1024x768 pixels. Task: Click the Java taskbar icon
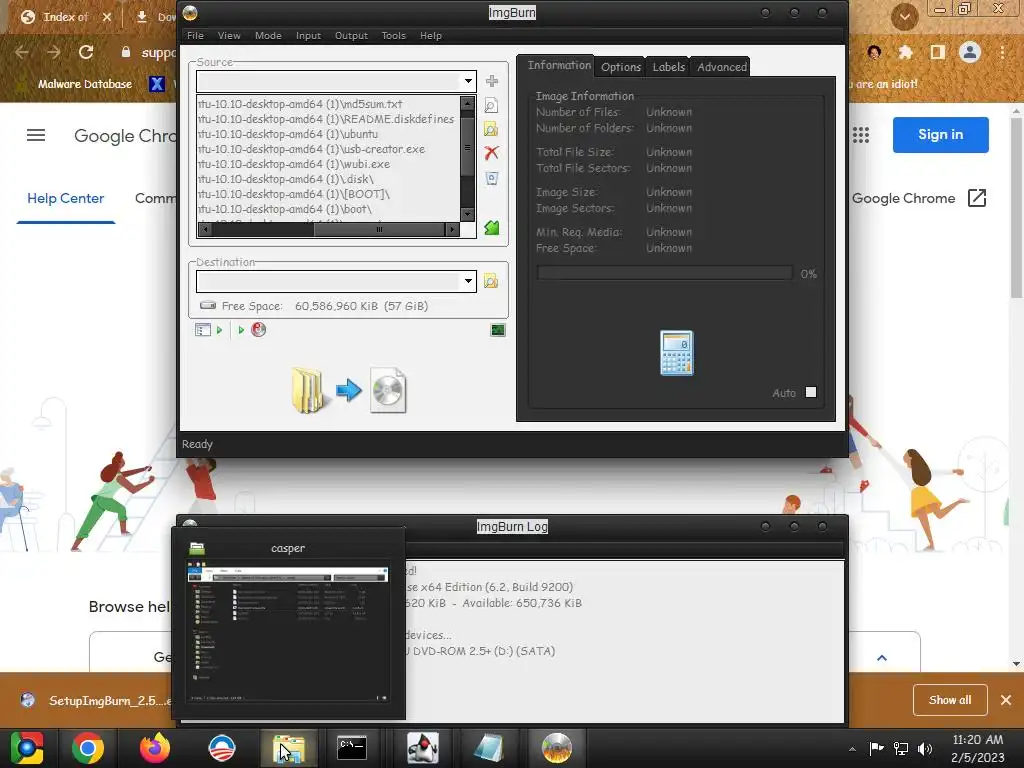[423, 748]
